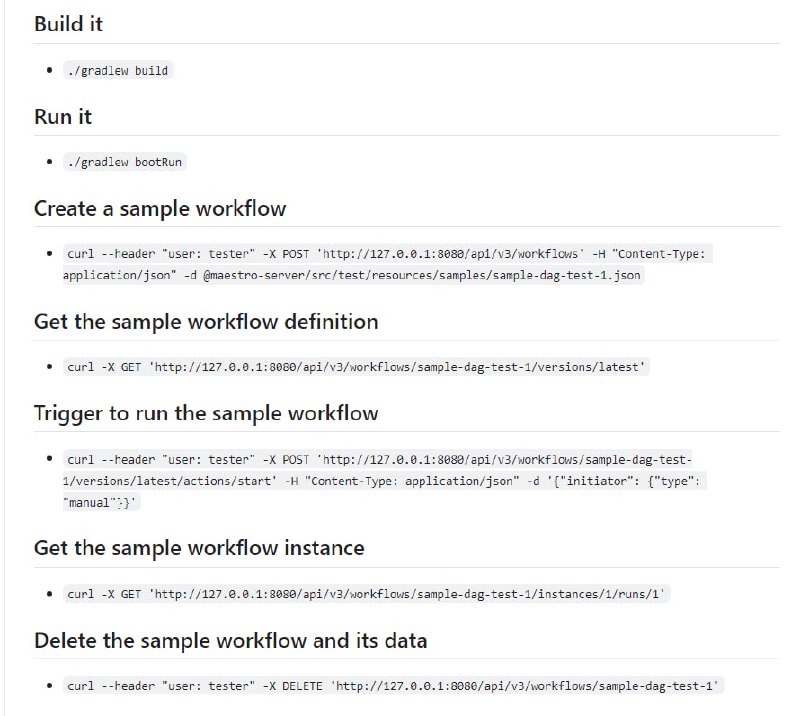
Task: Click the 'Create a sample workflow' heading
Action: (160, 209)
